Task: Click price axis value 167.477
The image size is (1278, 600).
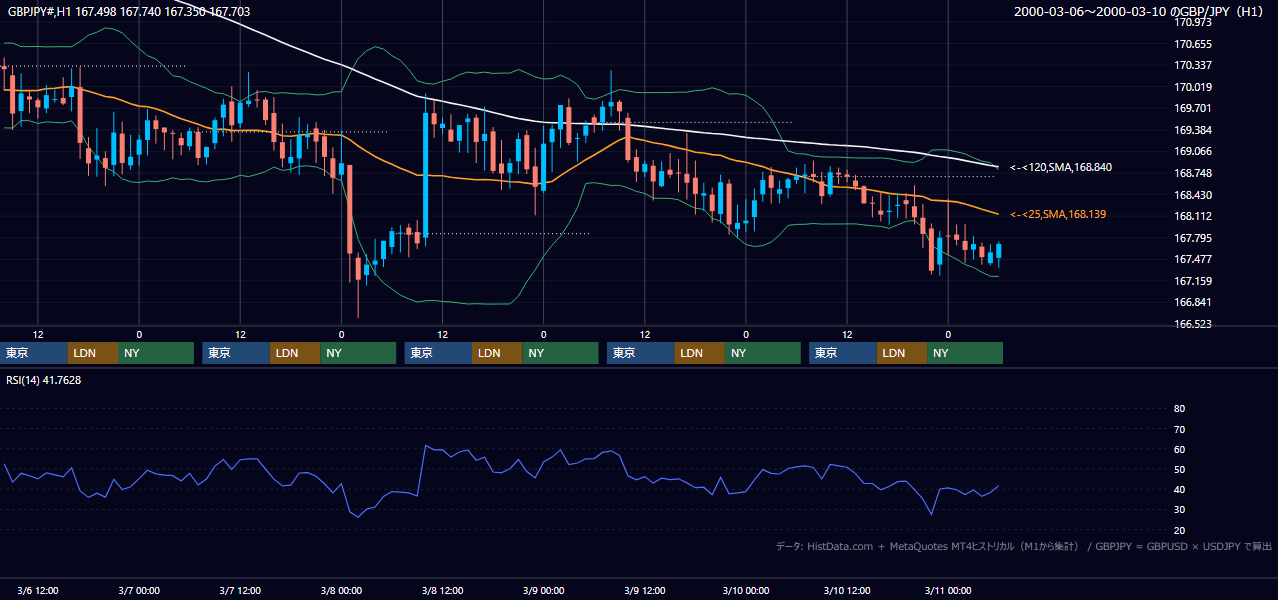Action: 1192,259
